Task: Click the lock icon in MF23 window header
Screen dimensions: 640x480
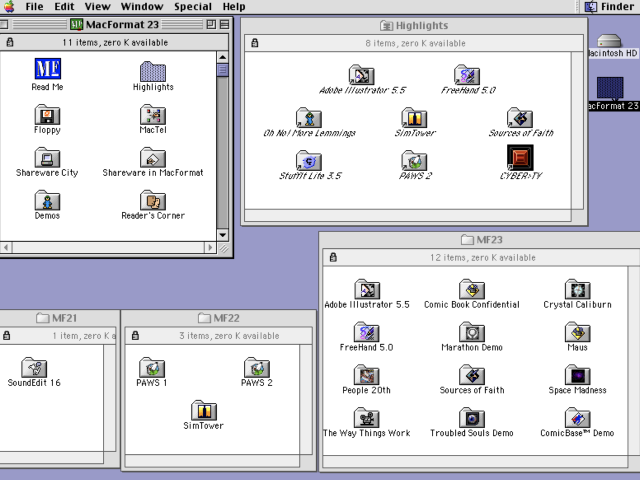Action: (333, 257)
